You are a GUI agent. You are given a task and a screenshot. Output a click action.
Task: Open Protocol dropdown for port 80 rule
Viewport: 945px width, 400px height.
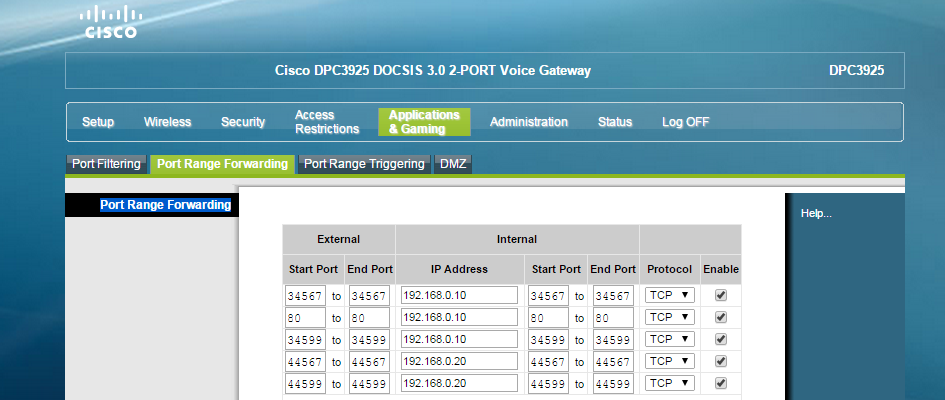(x=670, y=317)
